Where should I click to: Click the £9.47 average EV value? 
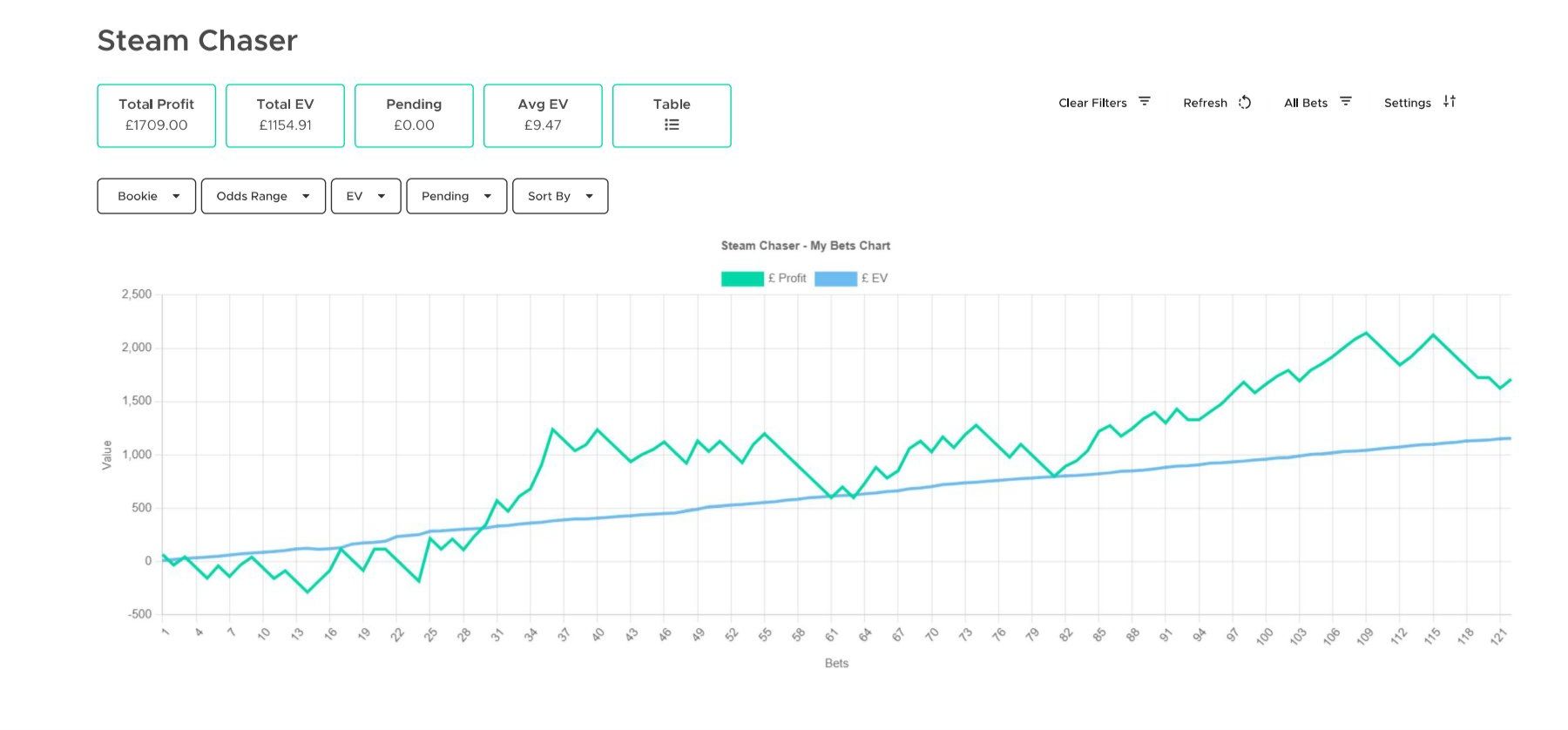click(x=543, y=125)
